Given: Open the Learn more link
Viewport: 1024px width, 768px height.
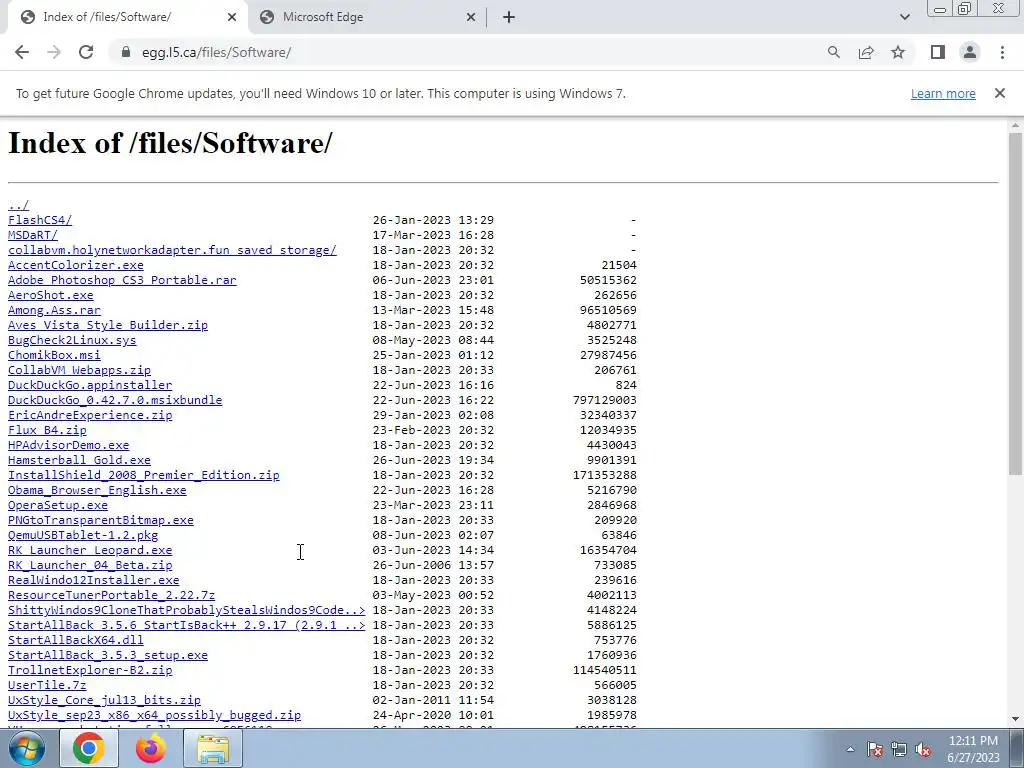Looking at the screenshot, I should point(943,93).
